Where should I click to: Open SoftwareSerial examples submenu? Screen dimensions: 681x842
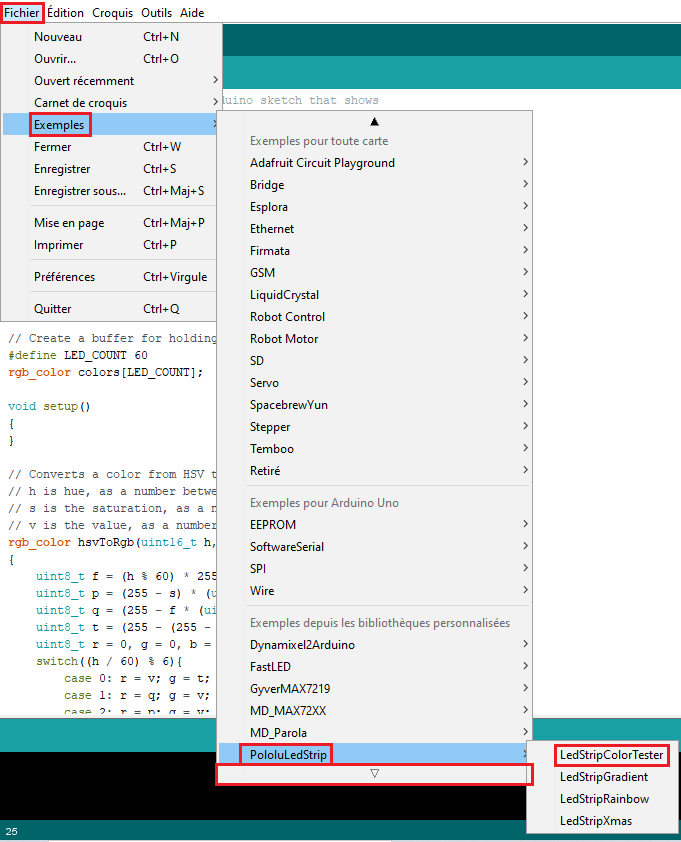tap(374, 547)
